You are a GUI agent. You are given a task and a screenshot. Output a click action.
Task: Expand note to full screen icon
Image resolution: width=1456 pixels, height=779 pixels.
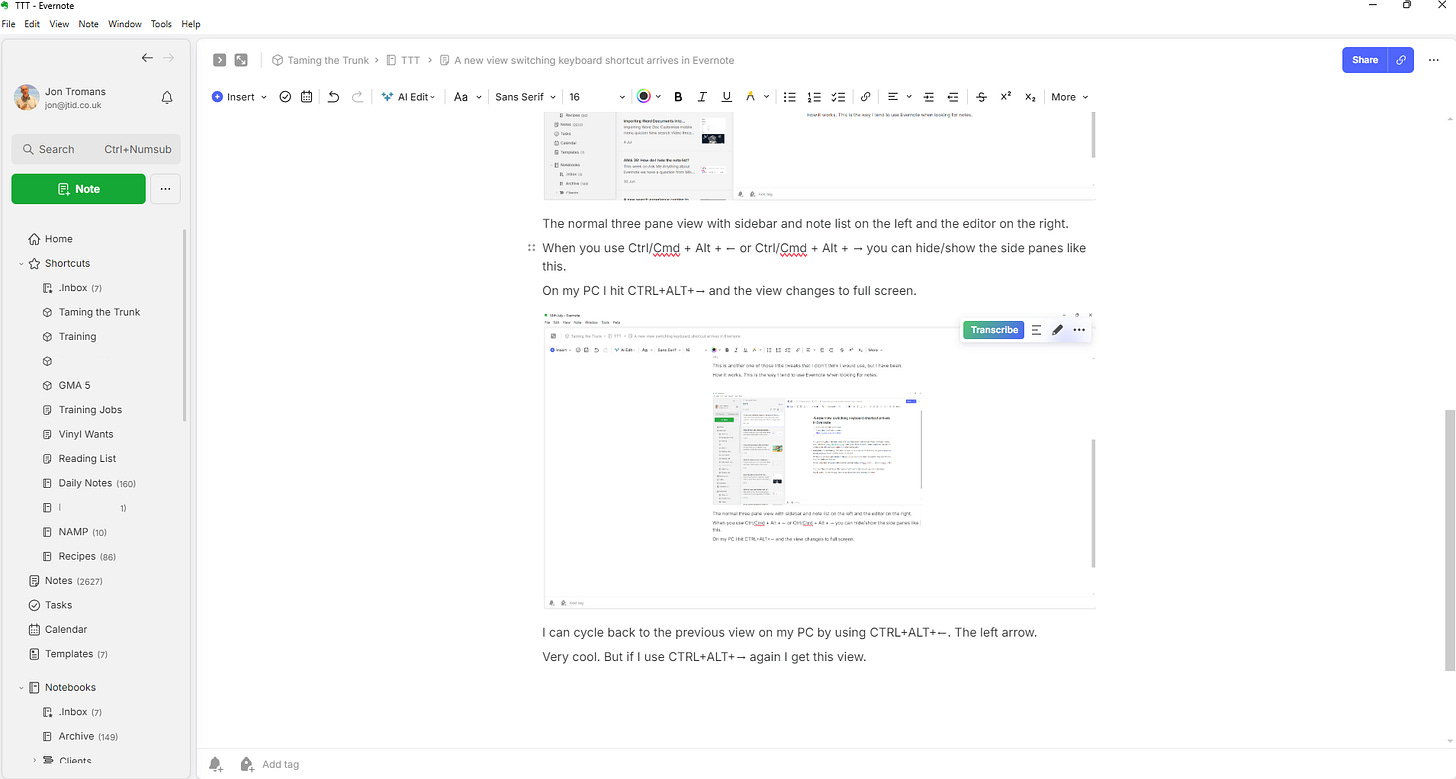[241, 60]
